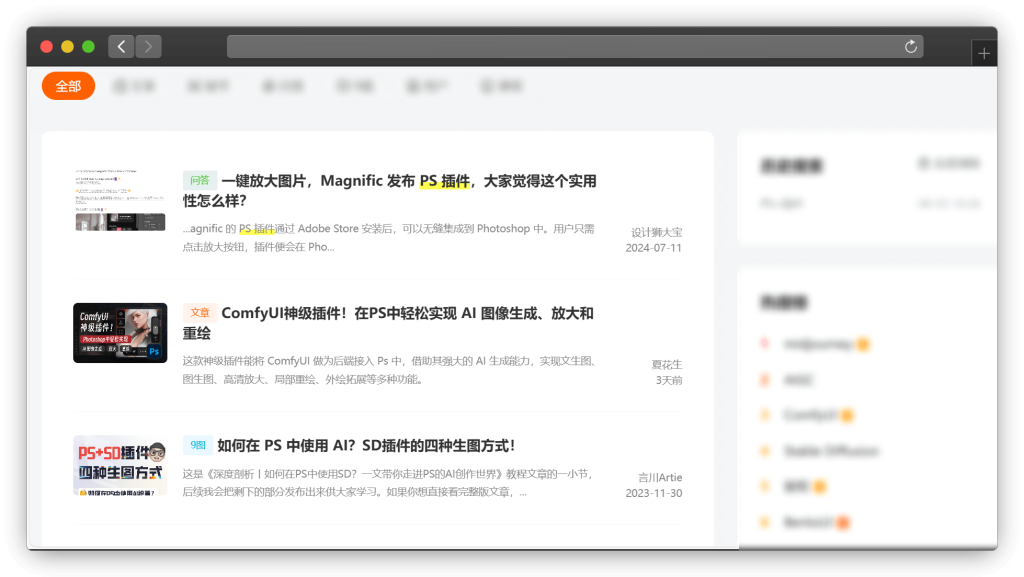The height and width of the screenshot is (577, 1024).
Task: Click the author 吉川Artie
Action: tap(659, 477)
